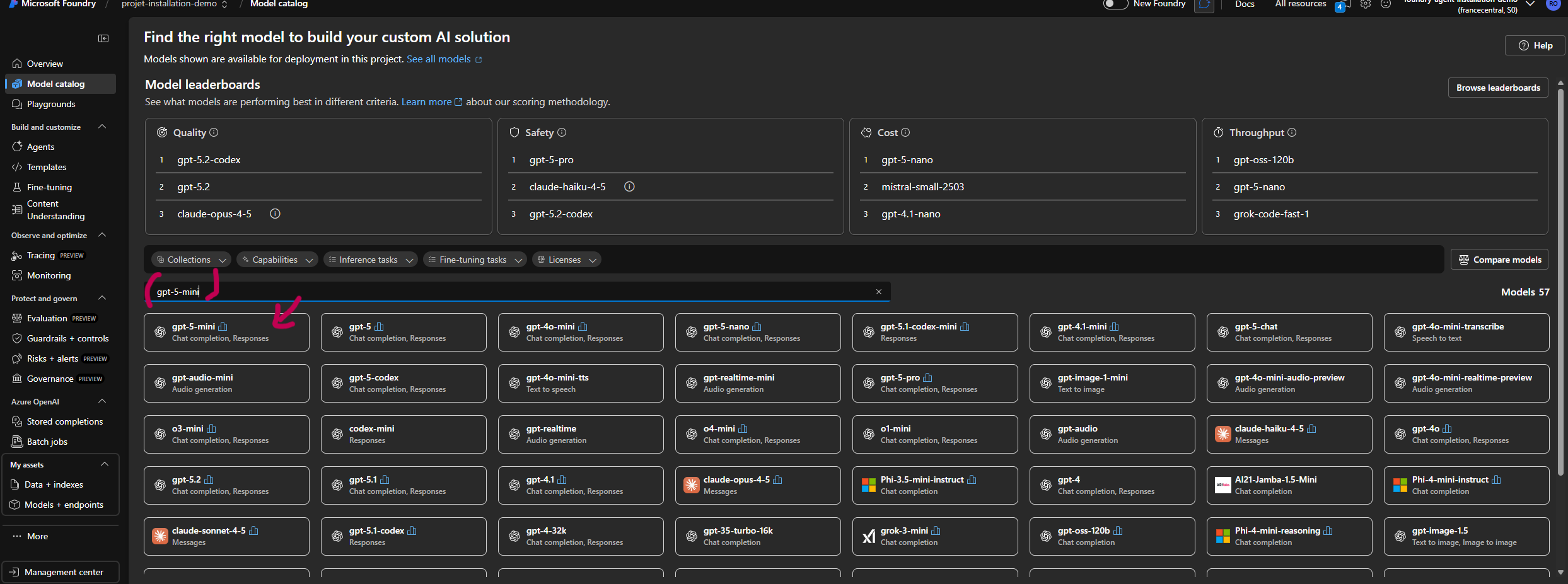The image size is (1568, 584).
Task: Click the Browse leaderboards button
Action: click(x=1498, y=88)
